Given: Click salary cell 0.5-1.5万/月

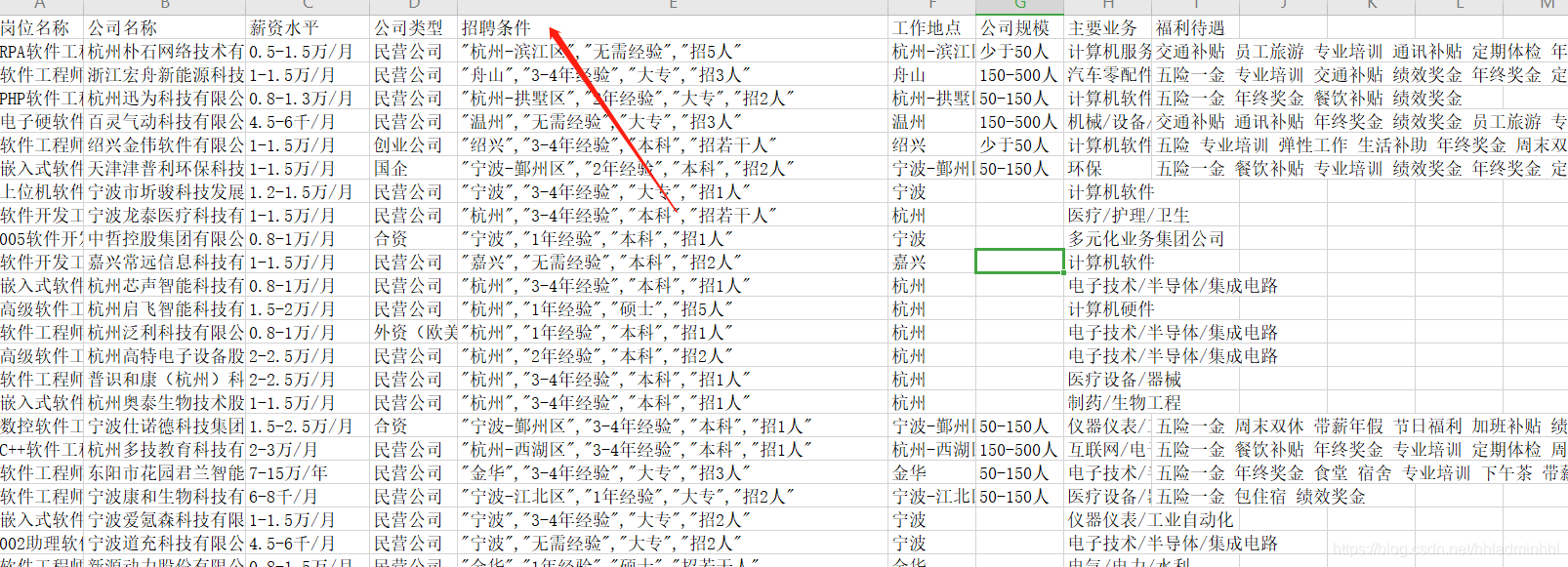Looking at the screenshot, I should (x=309, y=52).
